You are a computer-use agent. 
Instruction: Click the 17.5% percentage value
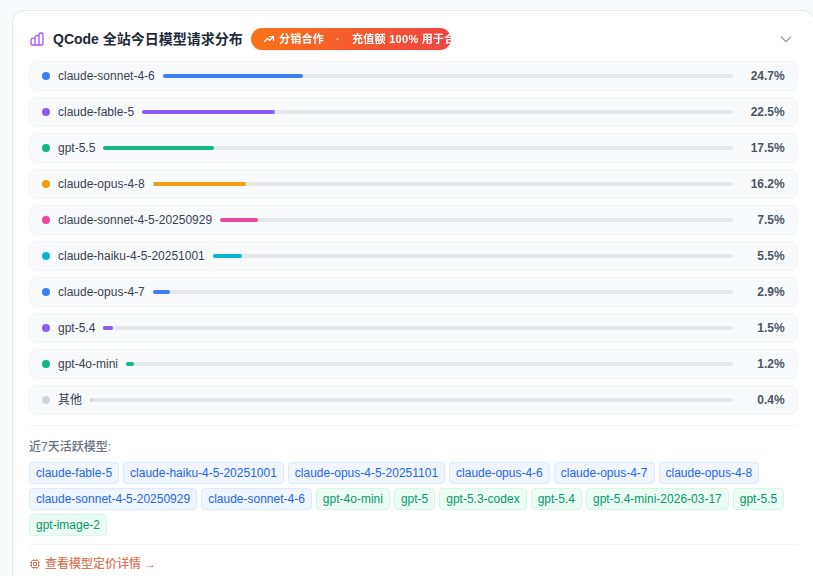(767, 148)
